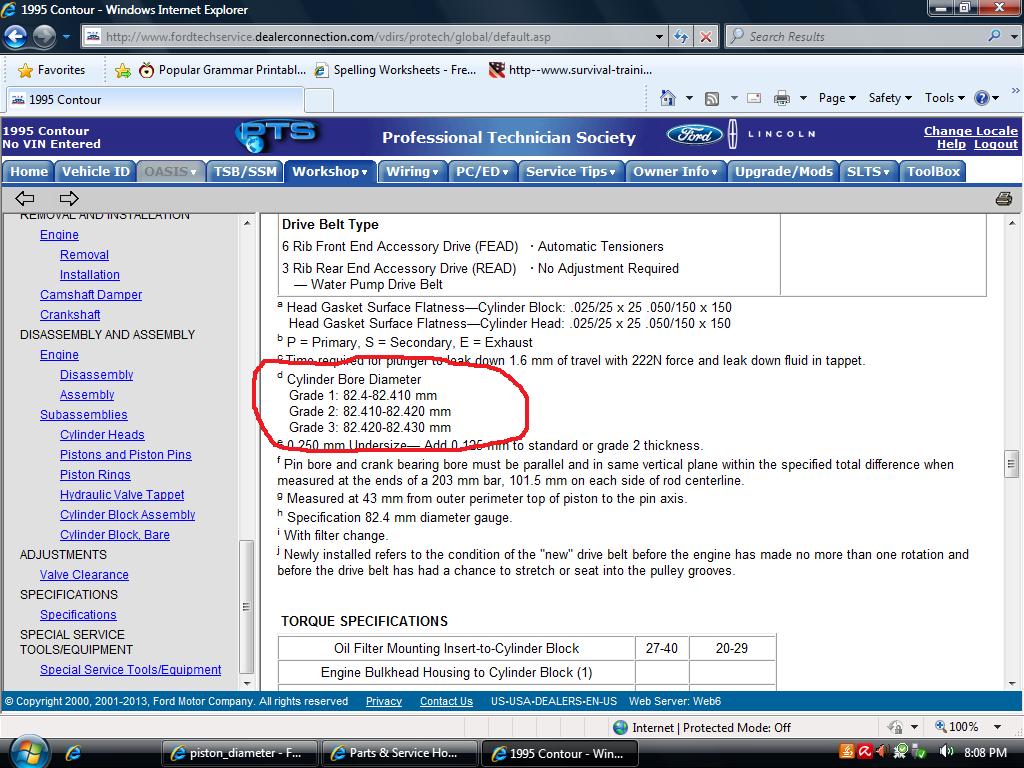
Task: Expand the Service Tips dropdown tab
Action: pyautogui.click(x=571, y=171)
